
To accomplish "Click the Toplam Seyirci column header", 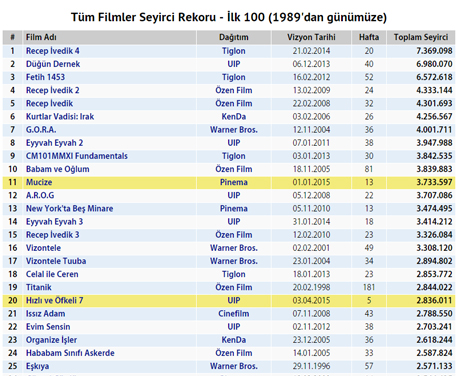I will 421,37.
